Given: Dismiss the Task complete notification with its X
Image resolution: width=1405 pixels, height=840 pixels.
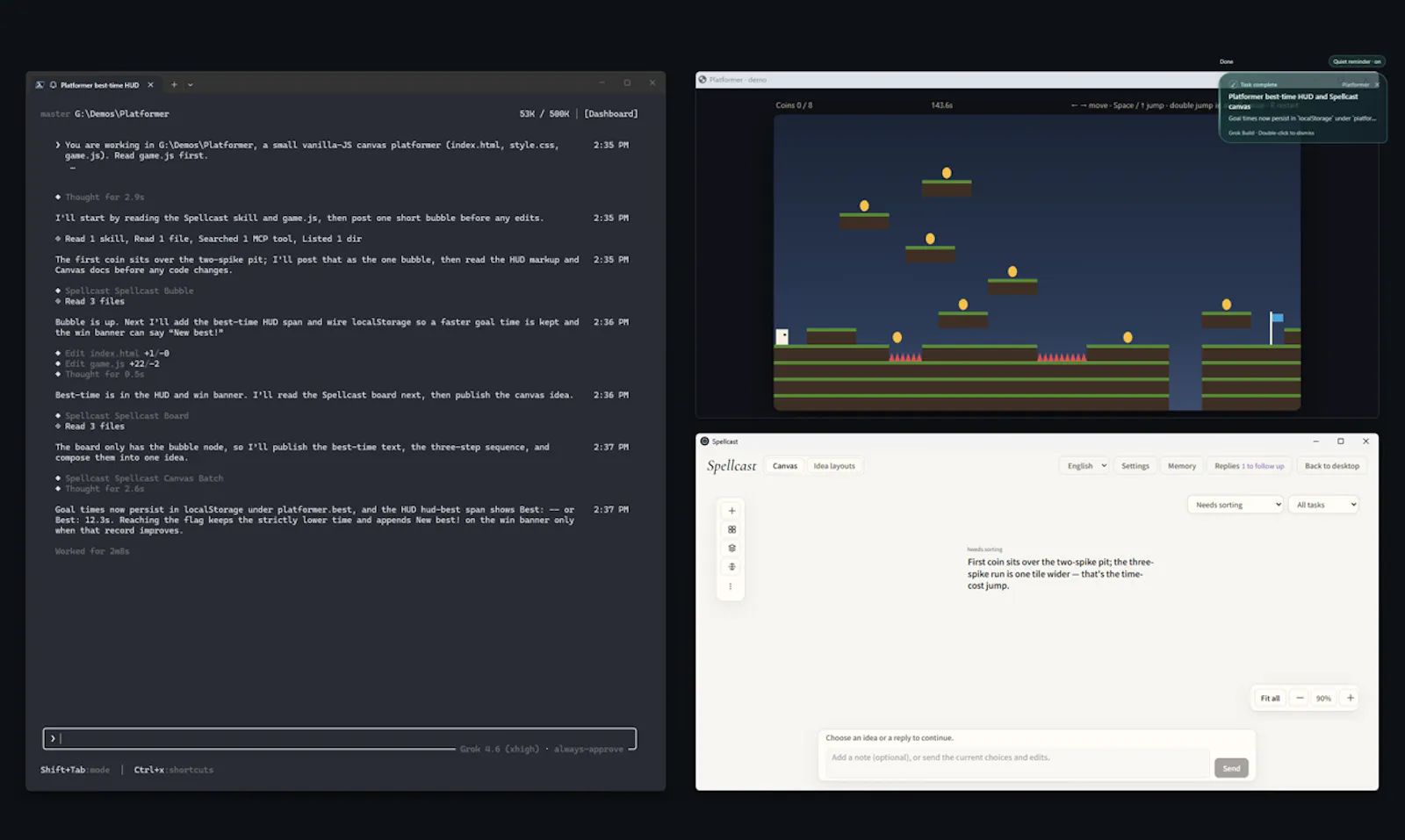Looking at the screenshot, I should [1377, 85].
